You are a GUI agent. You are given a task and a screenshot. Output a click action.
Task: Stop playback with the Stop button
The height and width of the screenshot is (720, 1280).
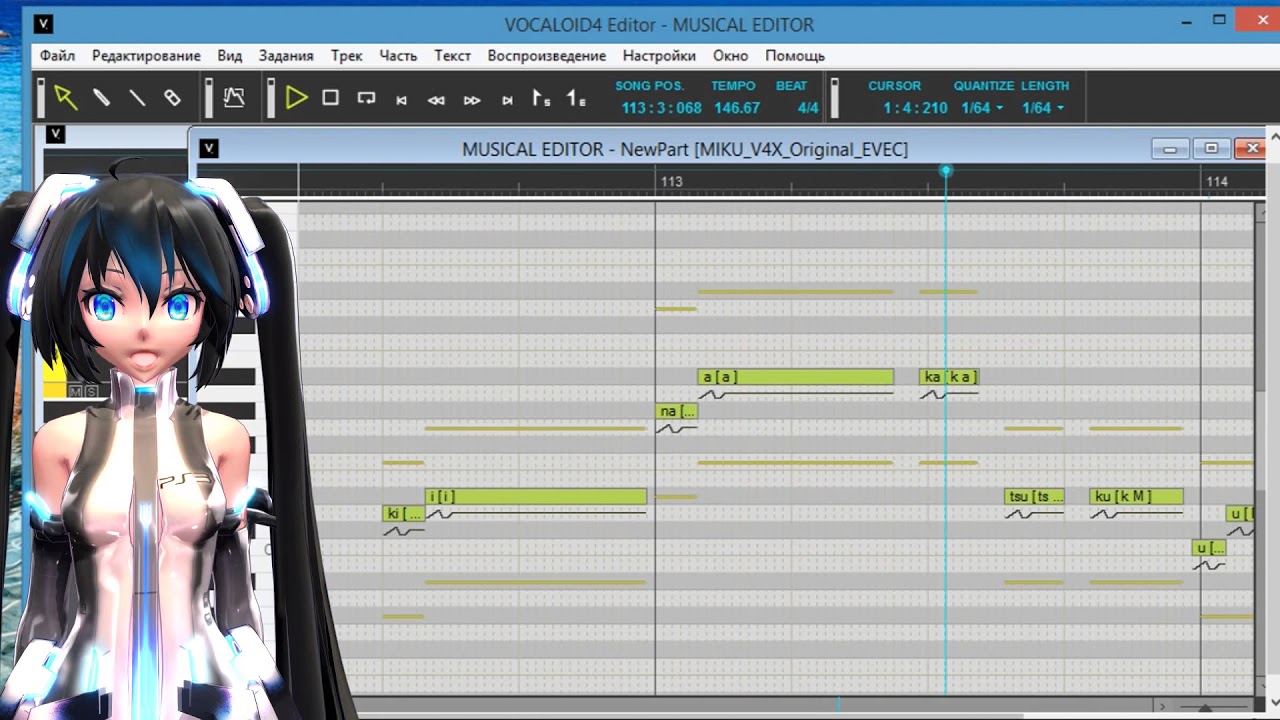coord(331,97)
